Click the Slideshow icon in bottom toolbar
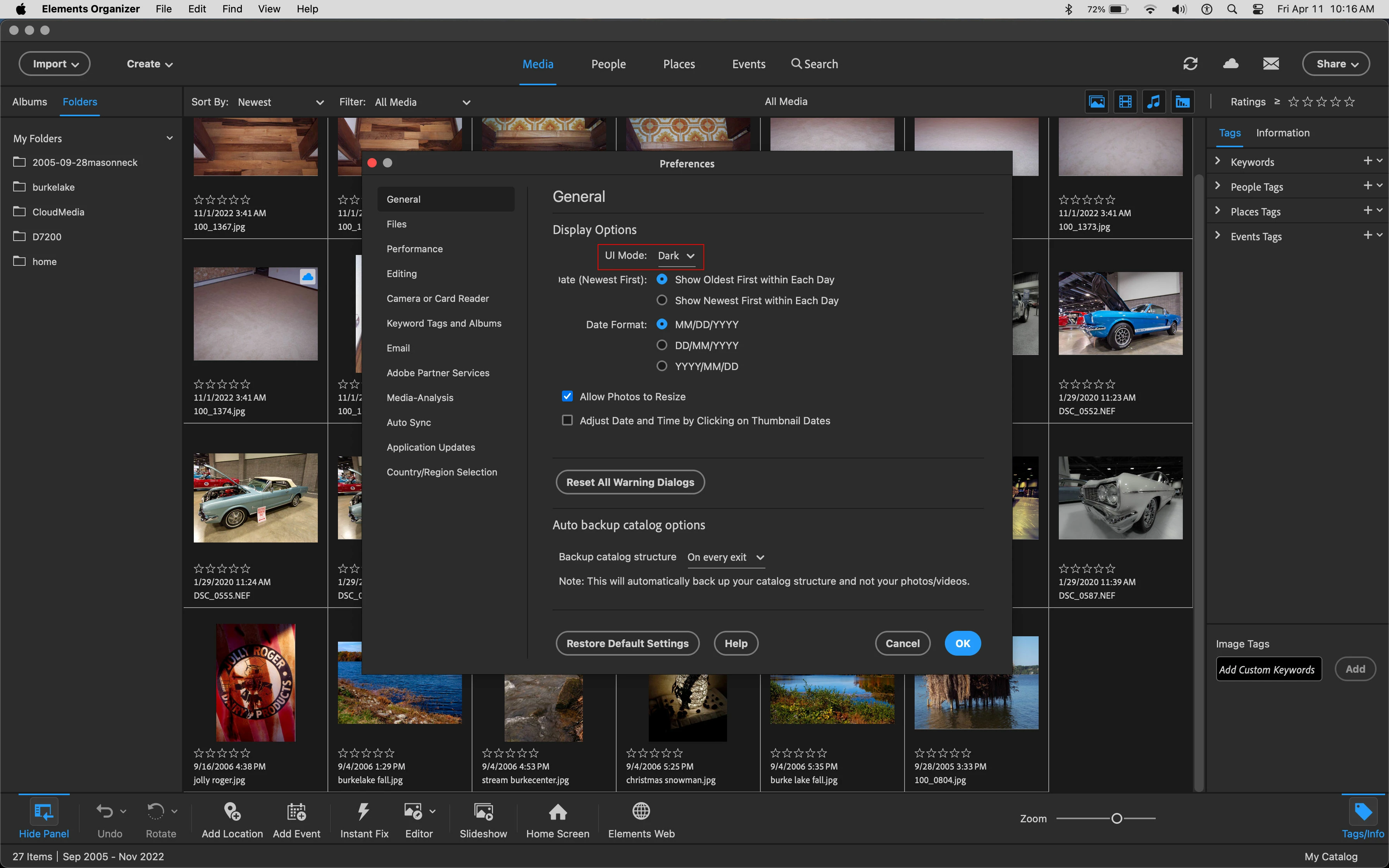 pos(483,812)
